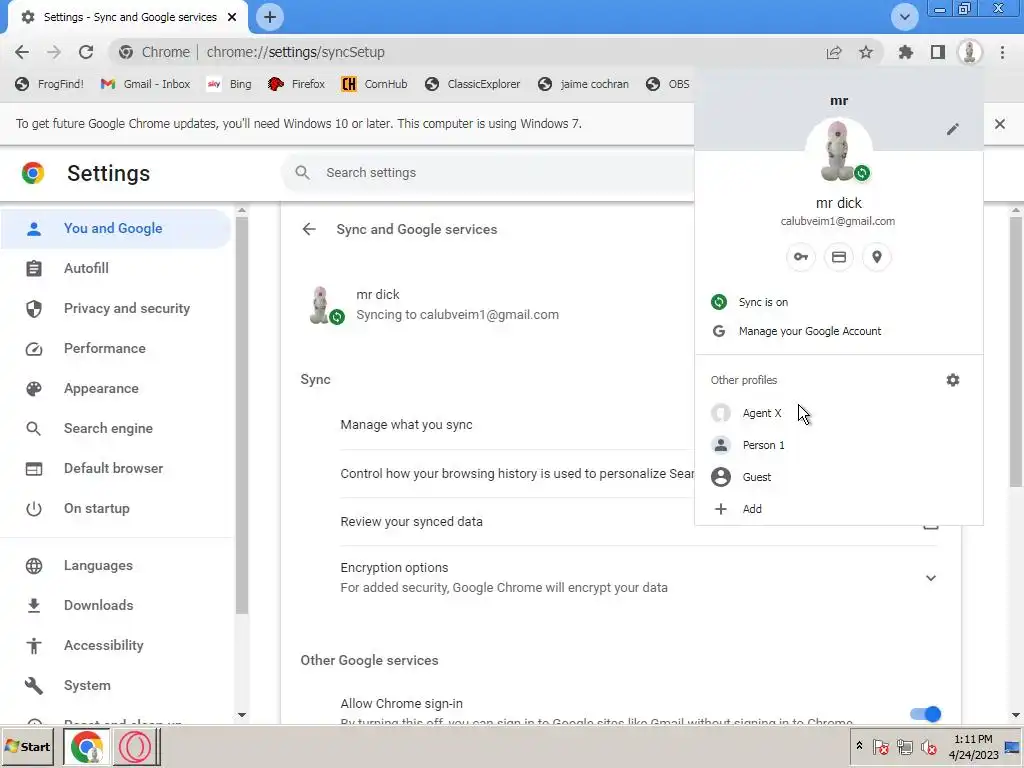Open the Gmail - Inbox bookmark
1024x768 pixels.
coord(146,84)
